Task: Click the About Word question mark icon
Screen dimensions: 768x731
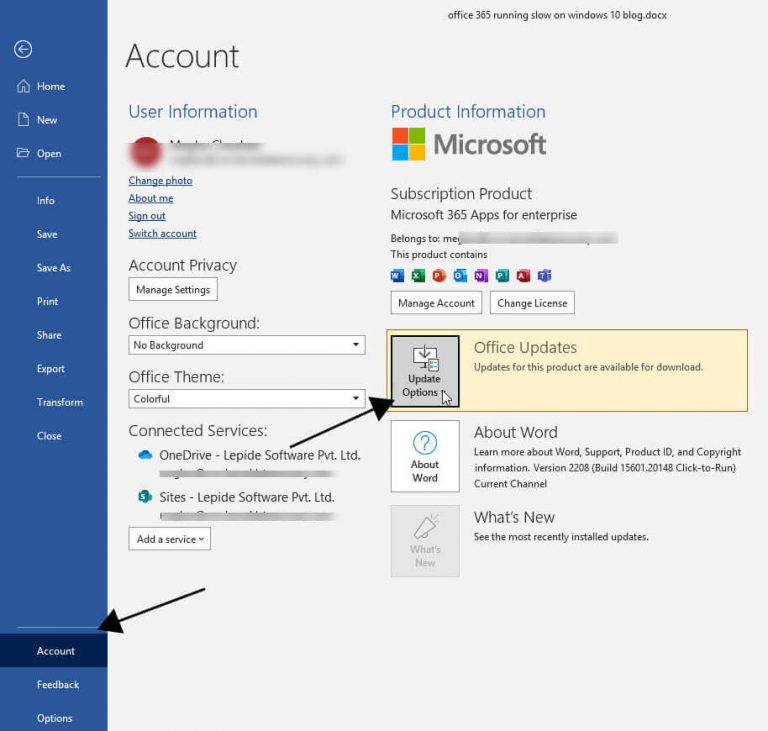Action: (425, 442)
